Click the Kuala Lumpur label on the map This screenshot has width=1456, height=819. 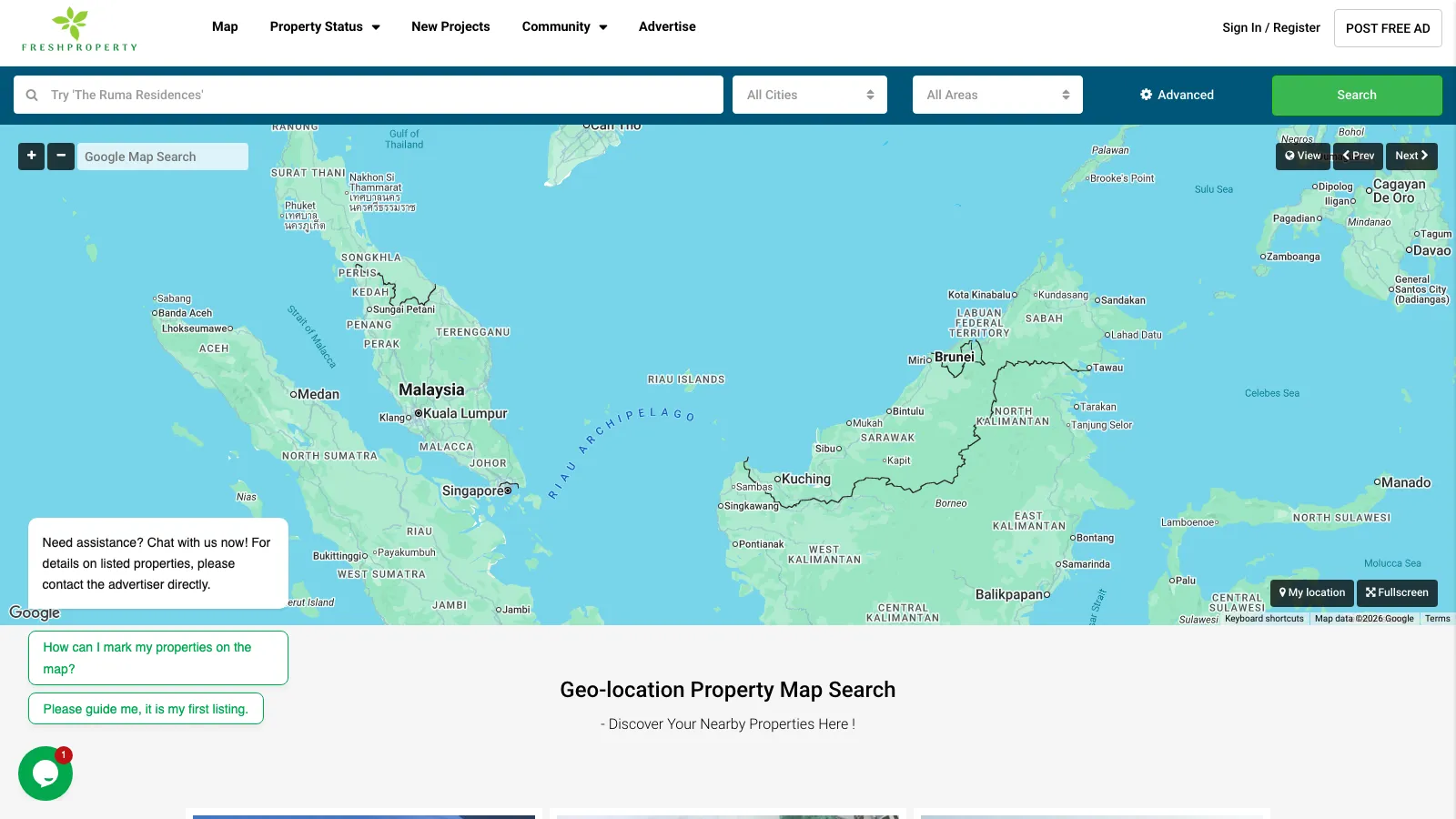tap(465, 413)
